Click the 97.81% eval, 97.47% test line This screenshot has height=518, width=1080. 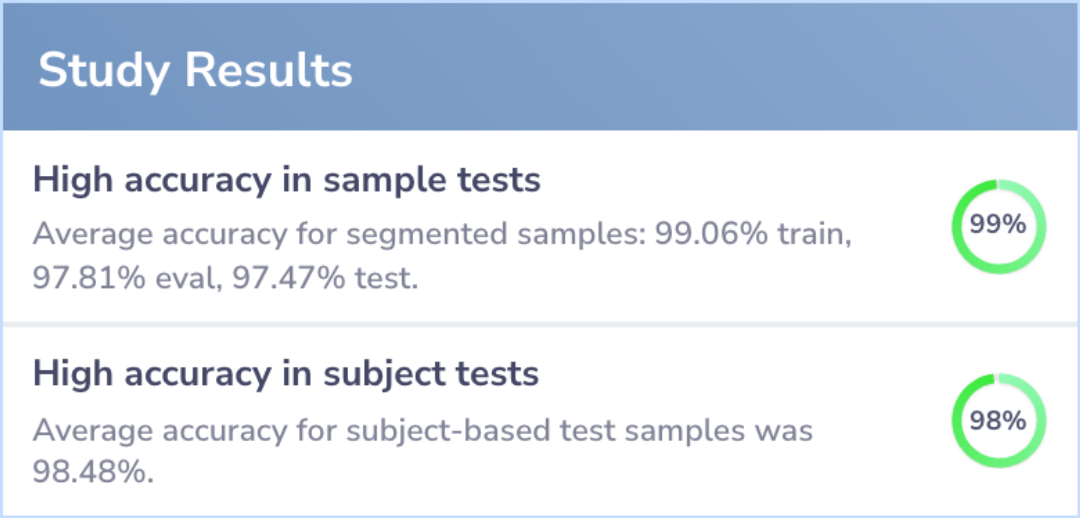[x=225, y=280]
